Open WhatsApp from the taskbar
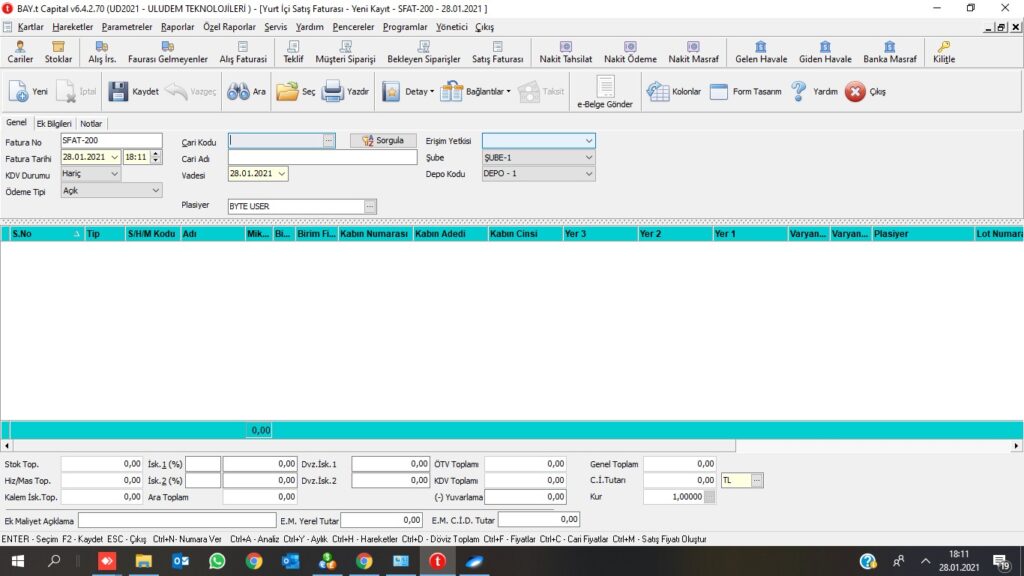This screenshot has width=1024, height=576. tap(217, 561)
